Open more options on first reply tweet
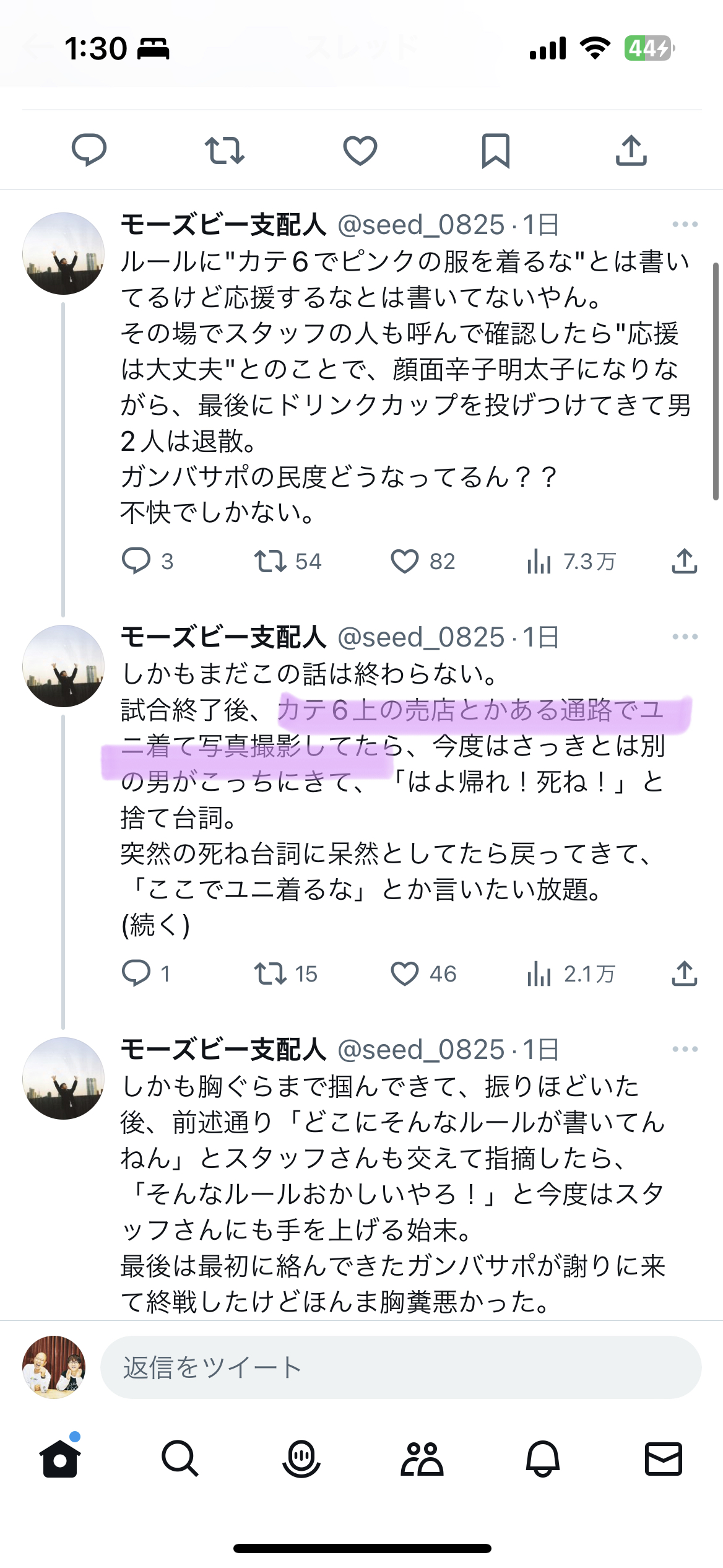Image resolution: width=723 pixels, height=1568 pixels. point(685,225)
